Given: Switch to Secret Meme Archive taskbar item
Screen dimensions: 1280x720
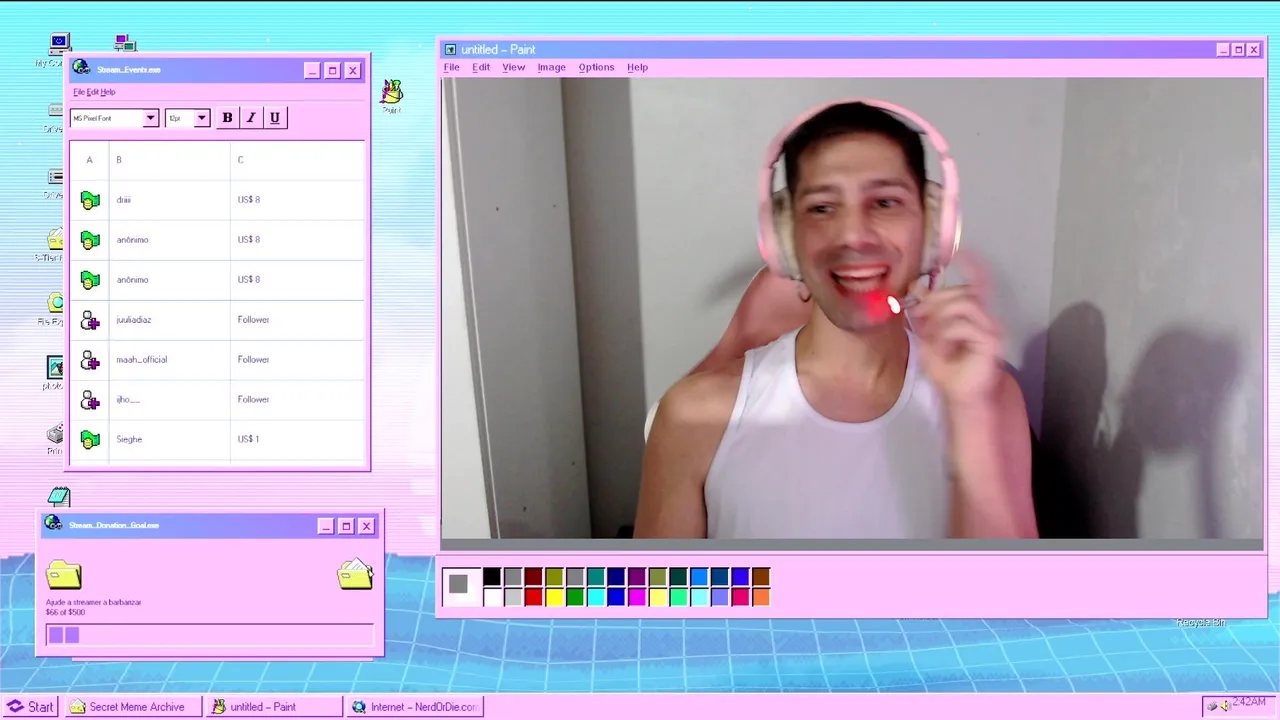Looking at the screenshot, I should click(x=134, y=707).
